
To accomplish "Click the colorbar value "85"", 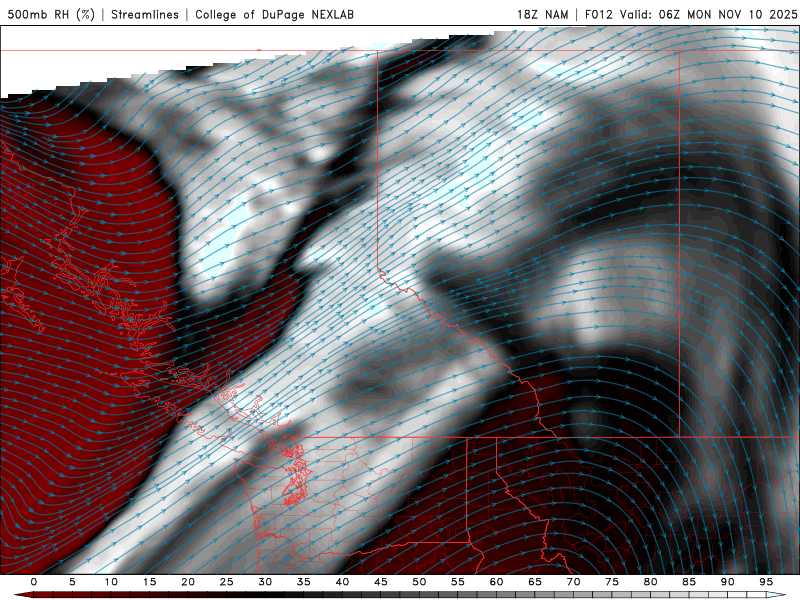I will (x=689, y=582).
